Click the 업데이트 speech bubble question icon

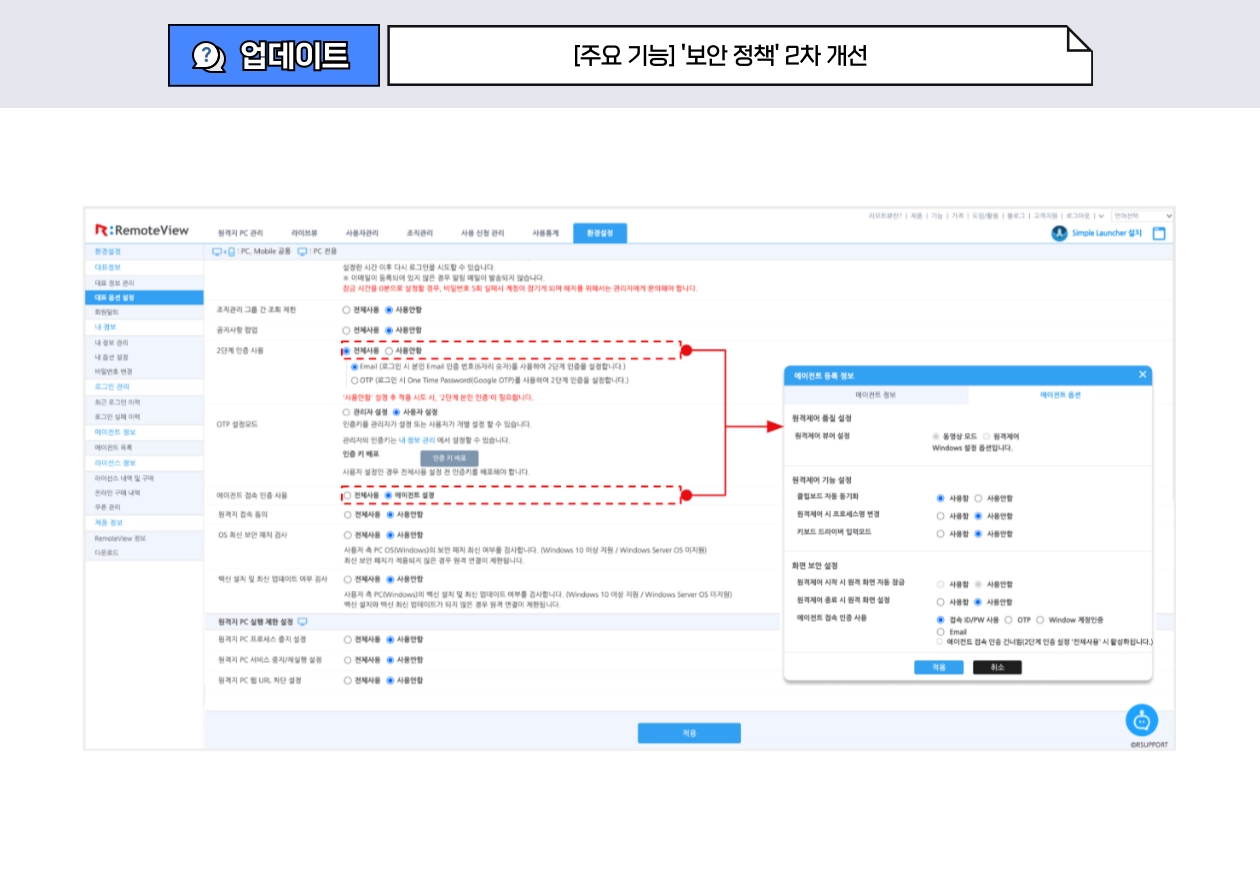point(208,56)
